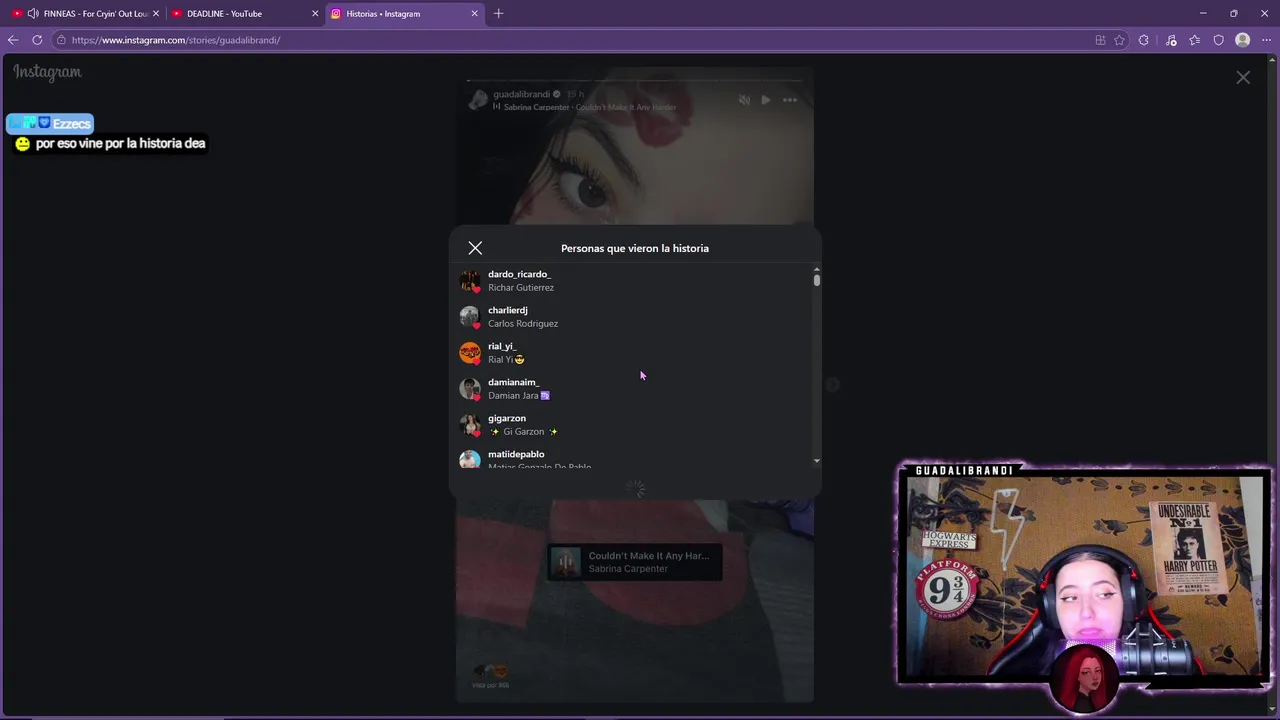
Task: Open browser essentials shield icon
Action: click(x=1218, y=40)
